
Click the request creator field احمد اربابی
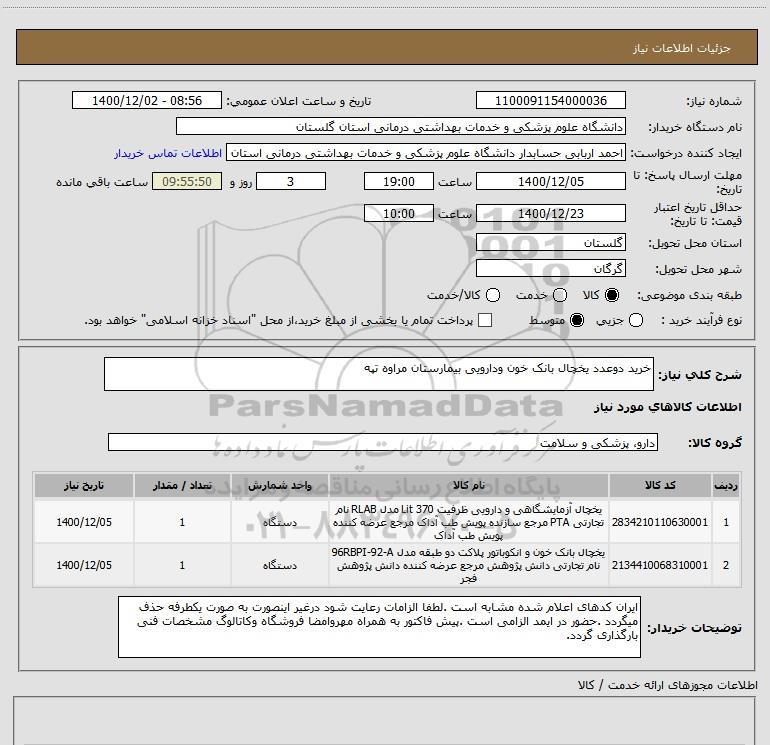(x=426, y=153)
